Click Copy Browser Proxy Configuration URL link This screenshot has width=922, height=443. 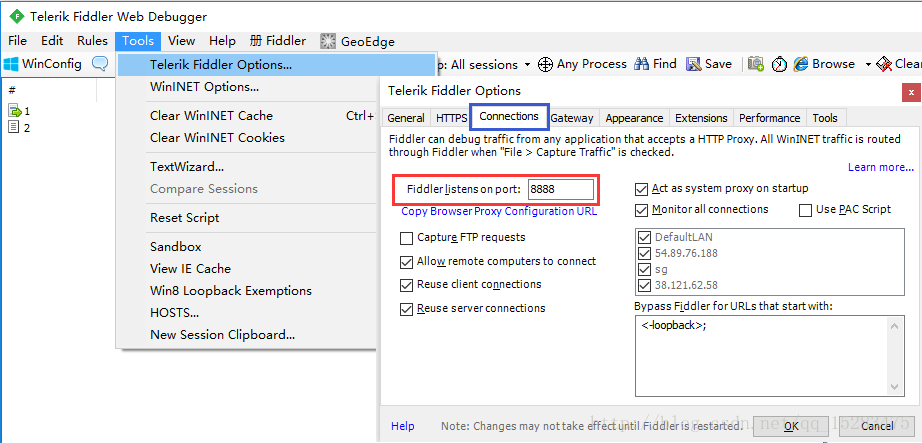499,212
